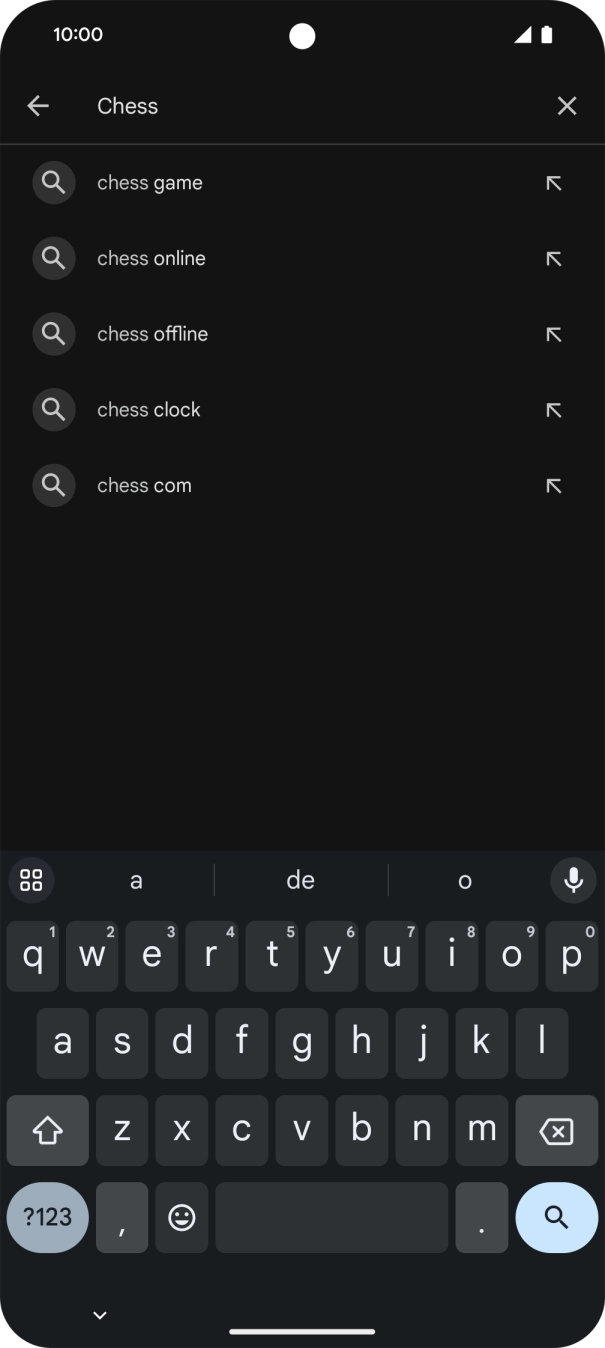This screenshot has width=605, height=1348.
Task: Open the Gboard apps grid icon
Action: (x=31, y=880)
